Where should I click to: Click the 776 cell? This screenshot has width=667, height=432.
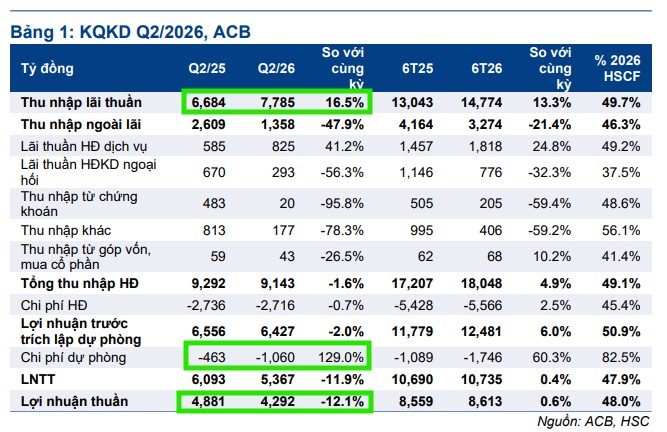click(x=491, y=172)
